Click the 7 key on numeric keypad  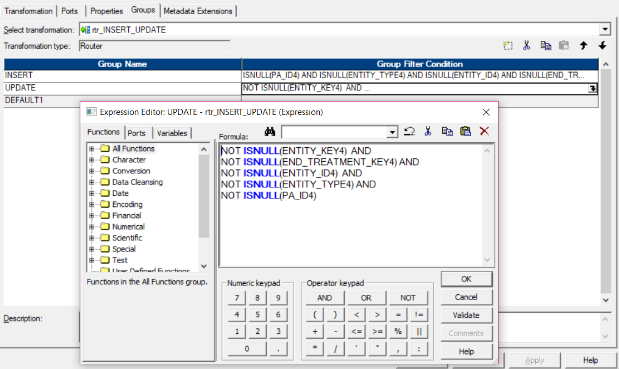coord(237,298)
